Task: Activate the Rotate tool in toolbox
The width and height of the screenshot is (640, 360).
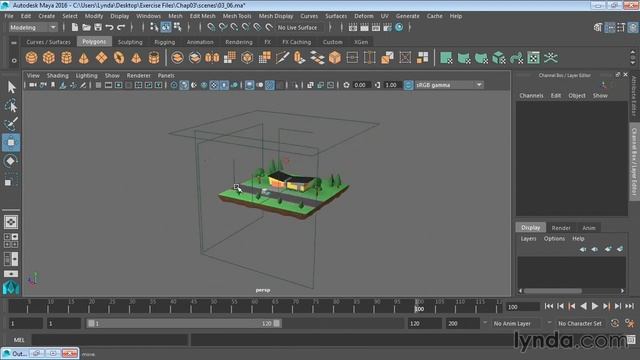Action: coord(11,161)
